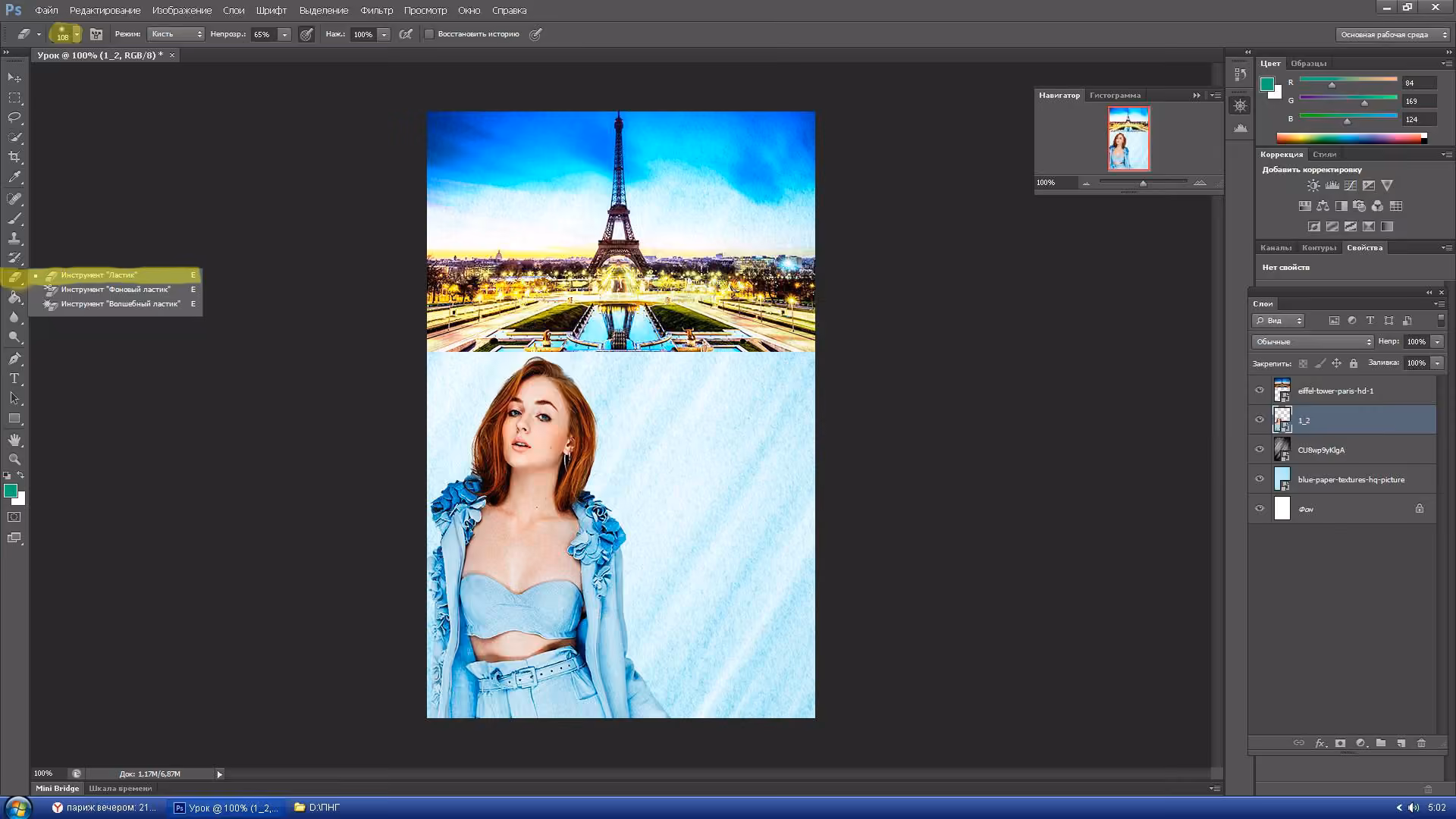The image size is (1456, 819).
Task: Open the layer filter Вид dropdown
Action: (x=1278, y=321)
